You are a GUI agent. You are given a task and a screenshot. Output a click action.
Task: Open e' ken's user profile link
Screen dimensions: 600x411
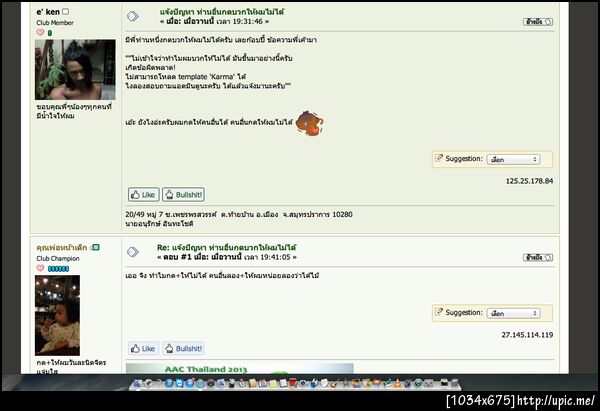pos(48,12)
